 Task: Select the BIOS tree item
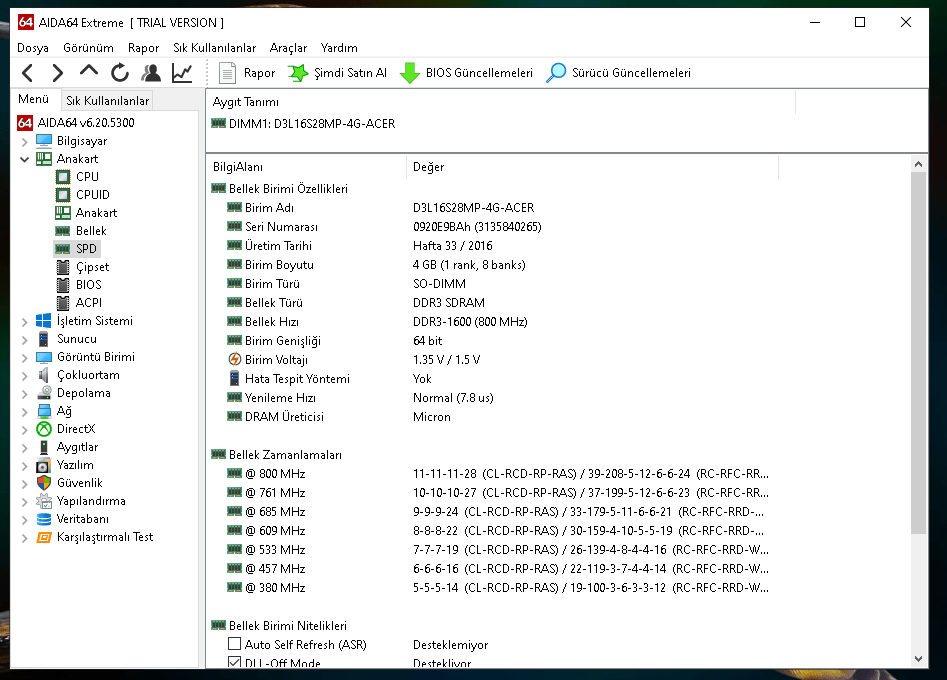tap(79, 284)
